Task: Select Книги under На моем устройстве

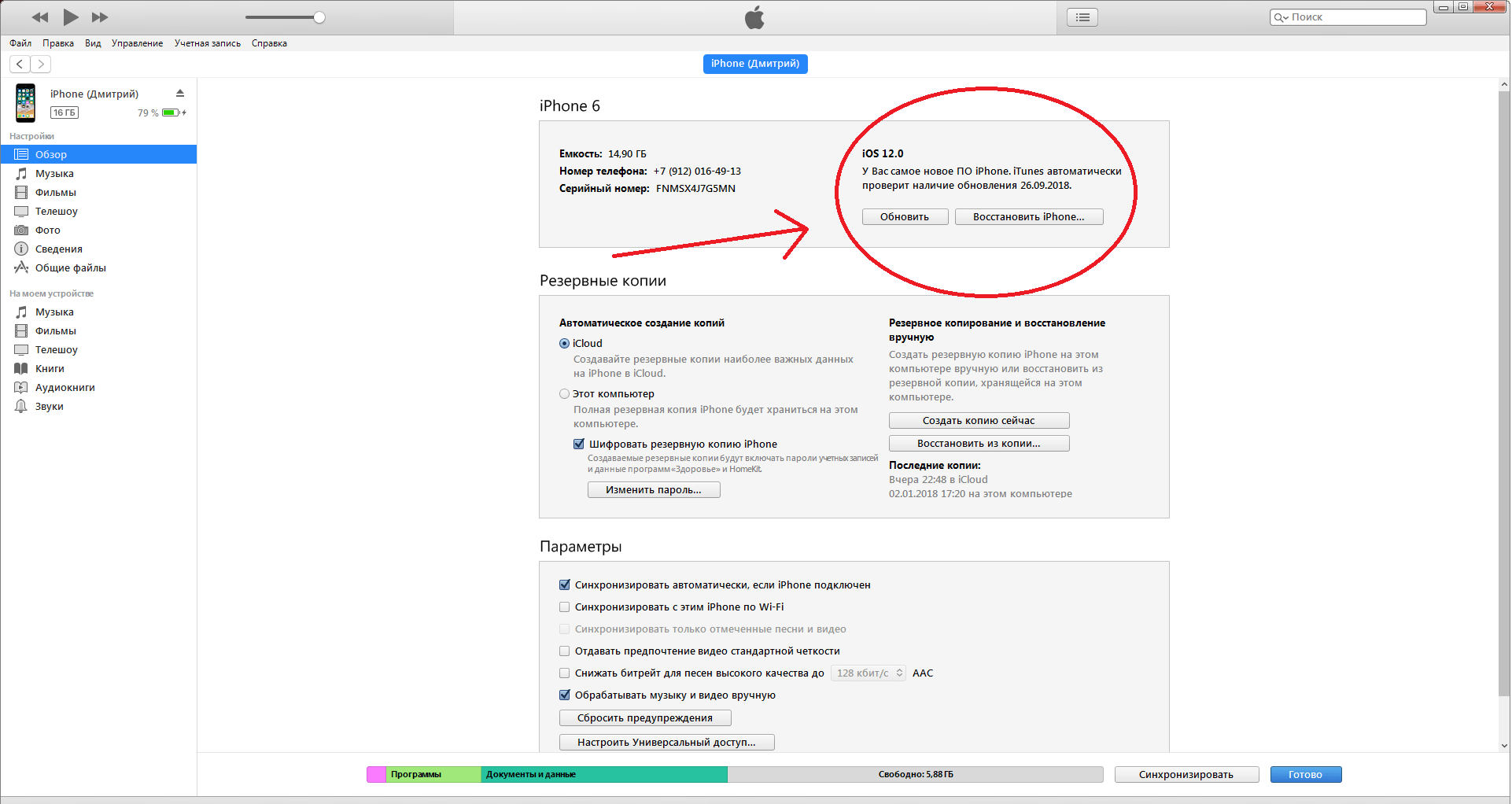Action: (x=50, y=369)
